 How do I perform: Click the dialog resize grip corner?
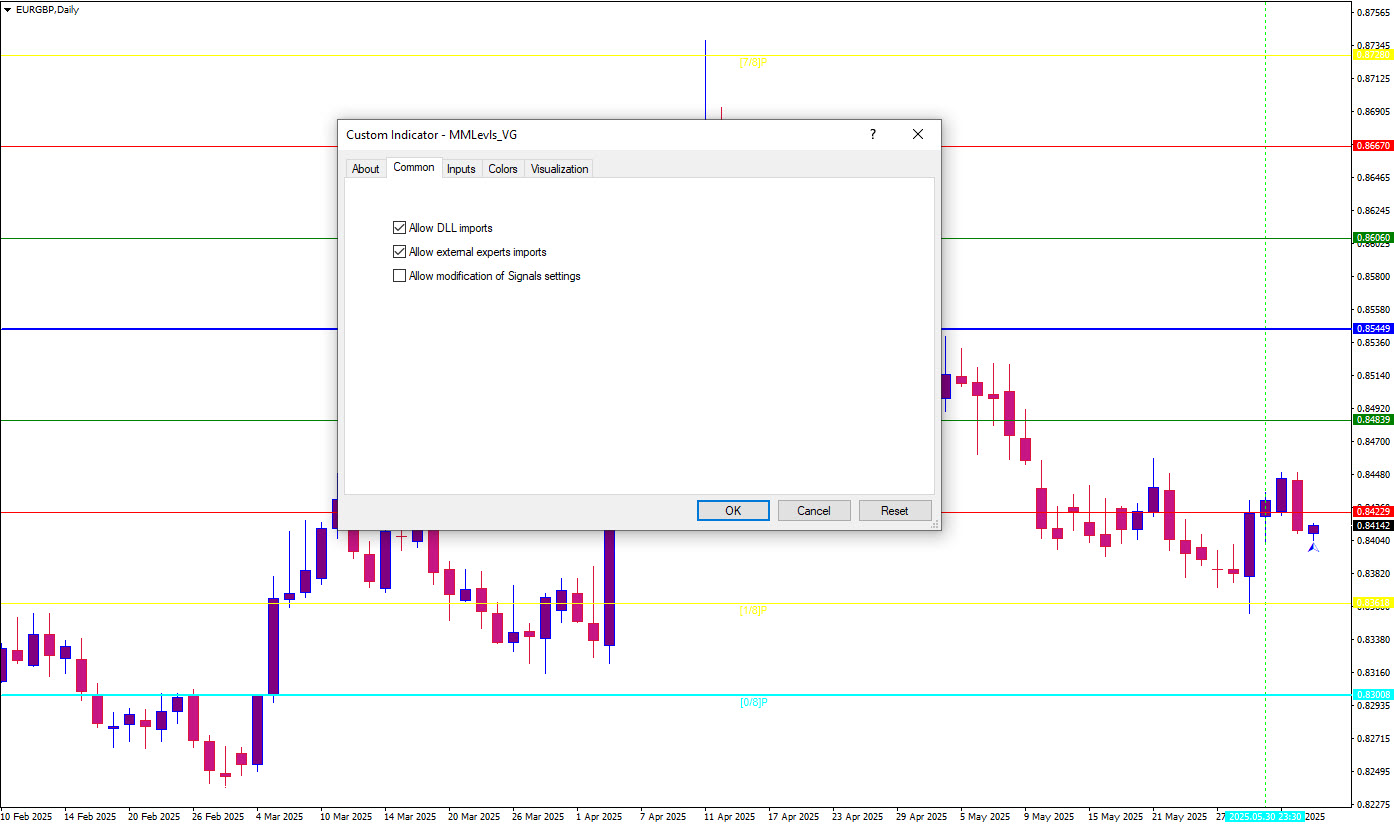coord(935,524)
